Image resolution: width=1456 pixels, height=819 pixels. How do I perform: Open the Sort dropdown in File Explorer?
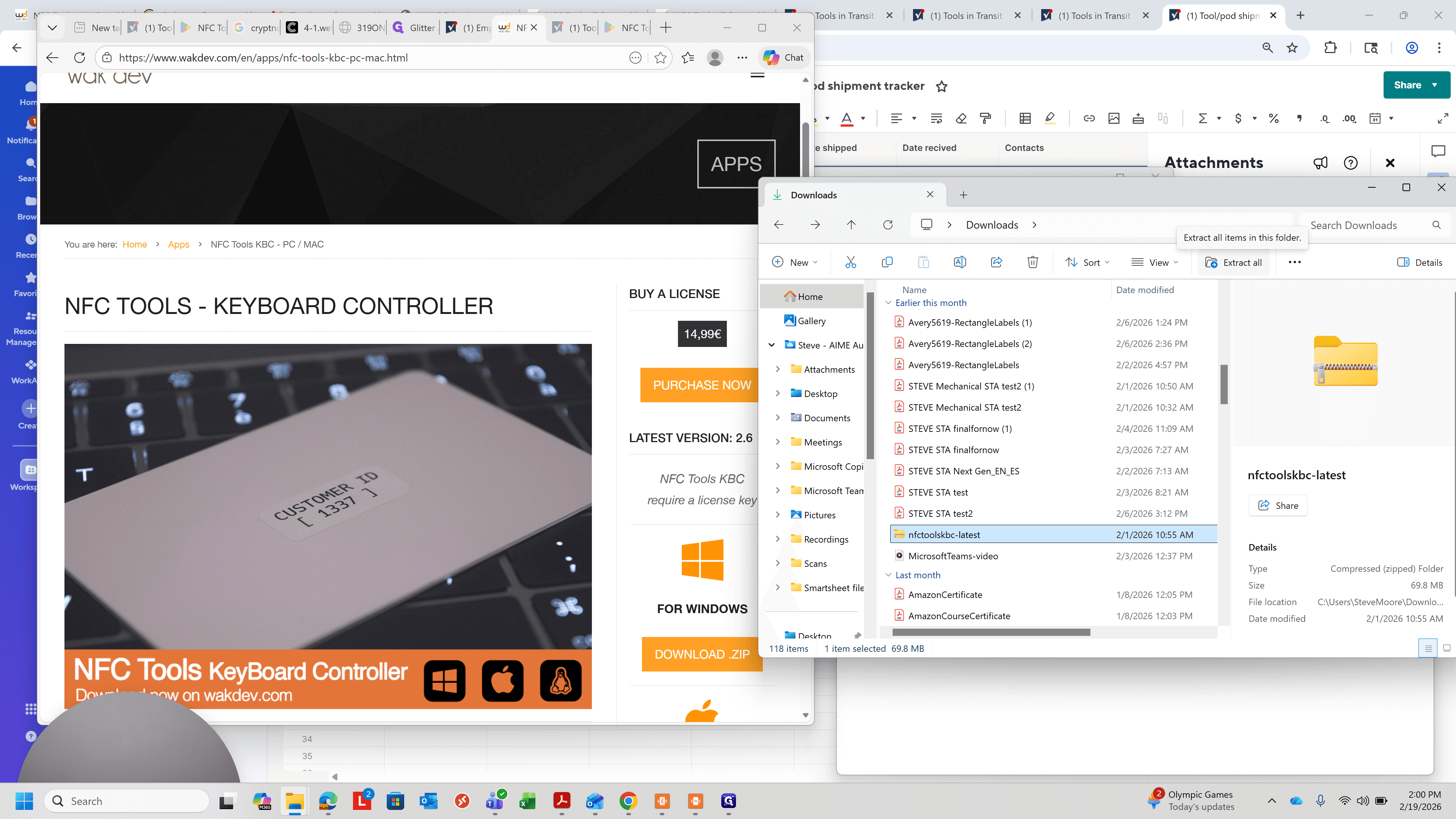(x=1087, y=262)
